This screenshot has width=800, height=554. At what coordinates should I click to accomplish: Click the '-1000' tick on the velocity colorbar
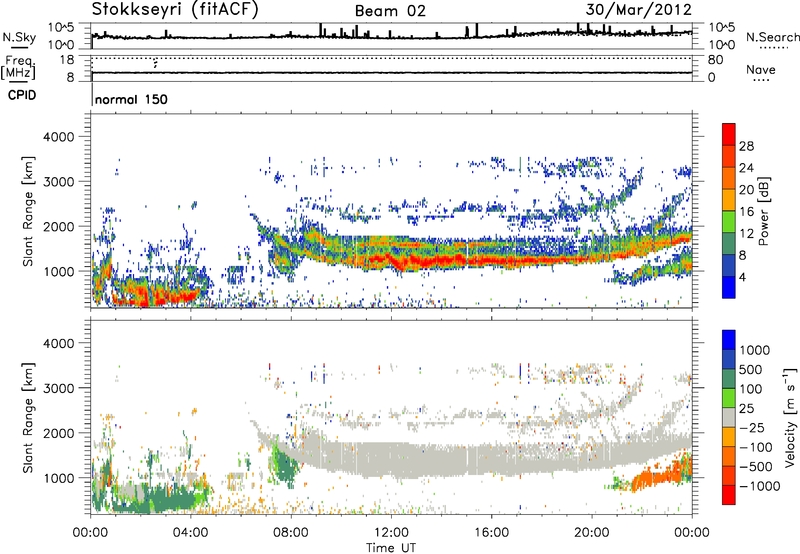[x=759, y=486]
